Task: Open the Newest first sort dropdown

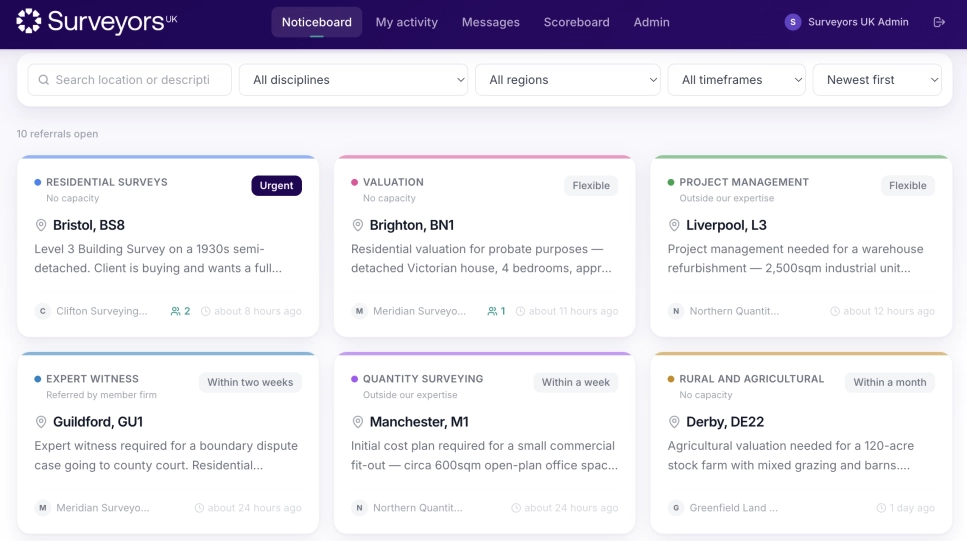Action: (x=877, y=80)
